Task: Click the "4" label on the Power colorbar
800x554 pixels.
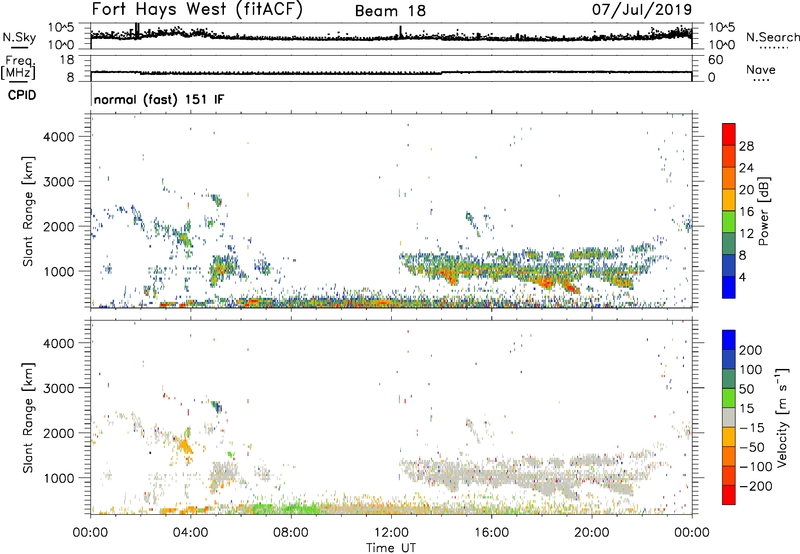Action: (x=742, y=278)
